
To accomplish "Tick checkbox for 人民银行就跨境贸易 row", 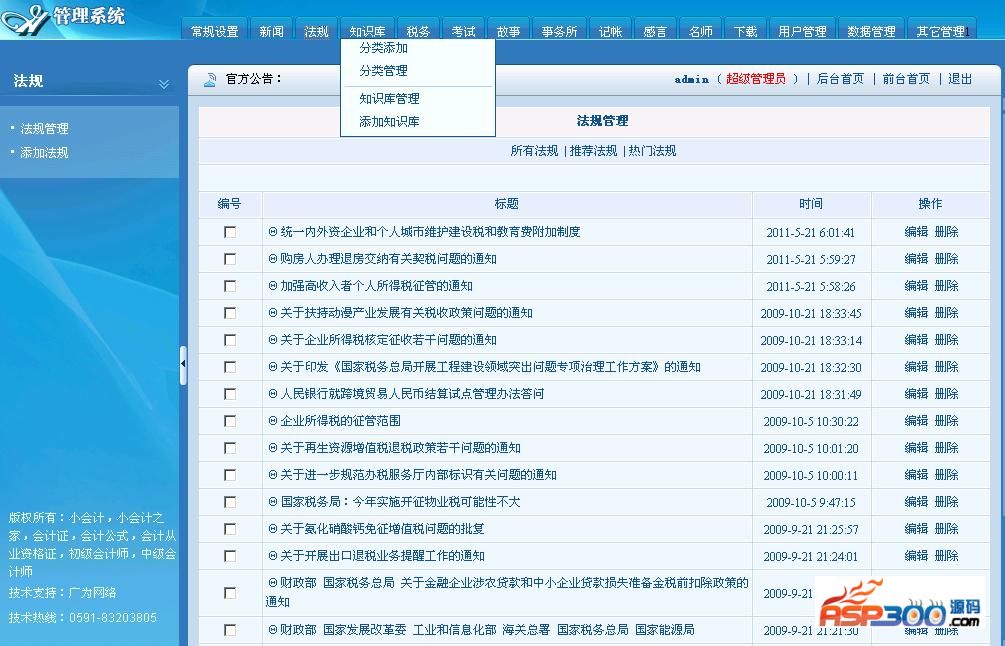I will pyautogui.click(x=229, y=394).
